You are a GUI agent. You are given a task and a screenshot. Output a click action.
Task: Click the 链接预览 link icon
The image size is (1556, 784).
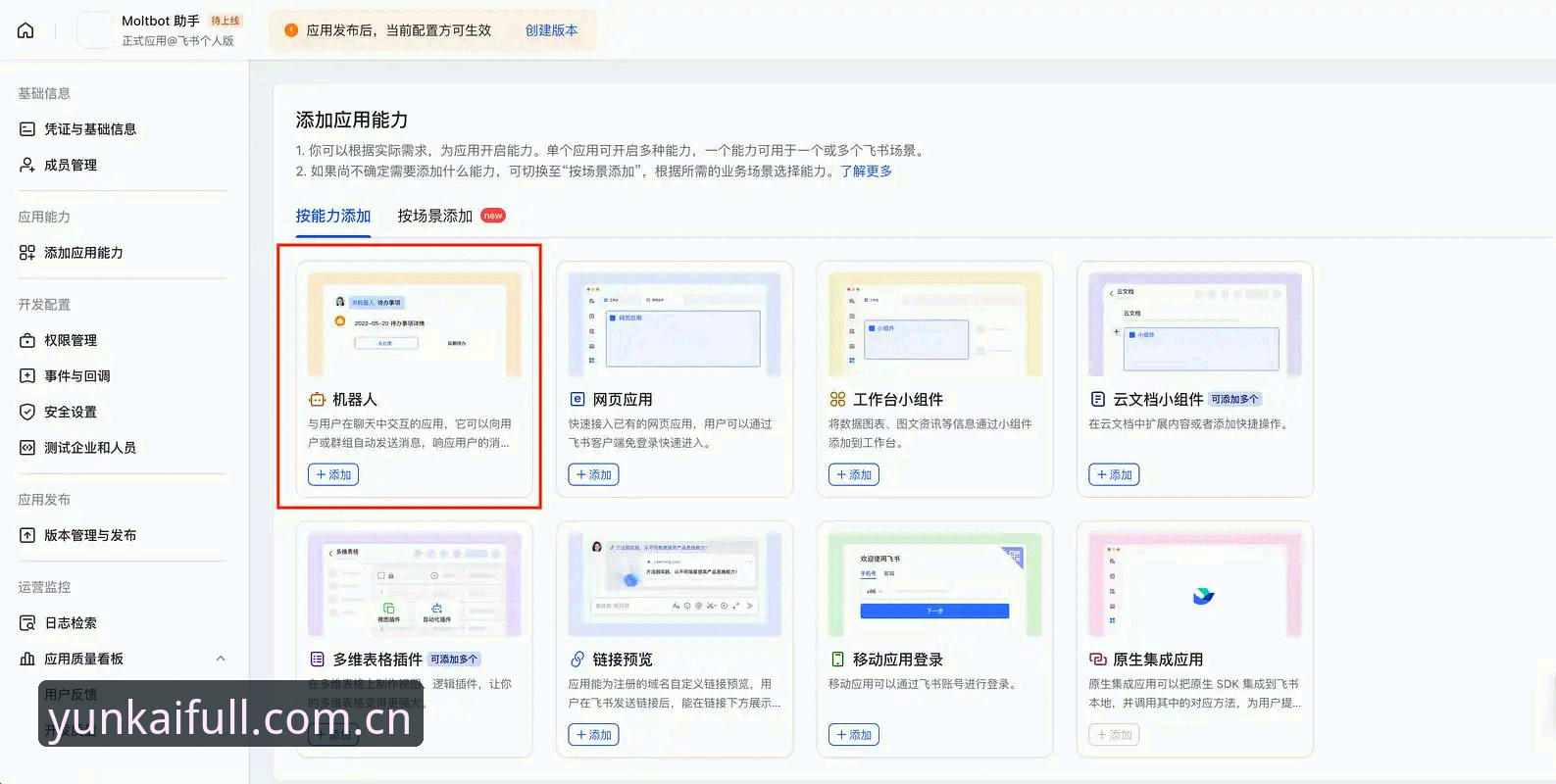click(x=577, y=660)
